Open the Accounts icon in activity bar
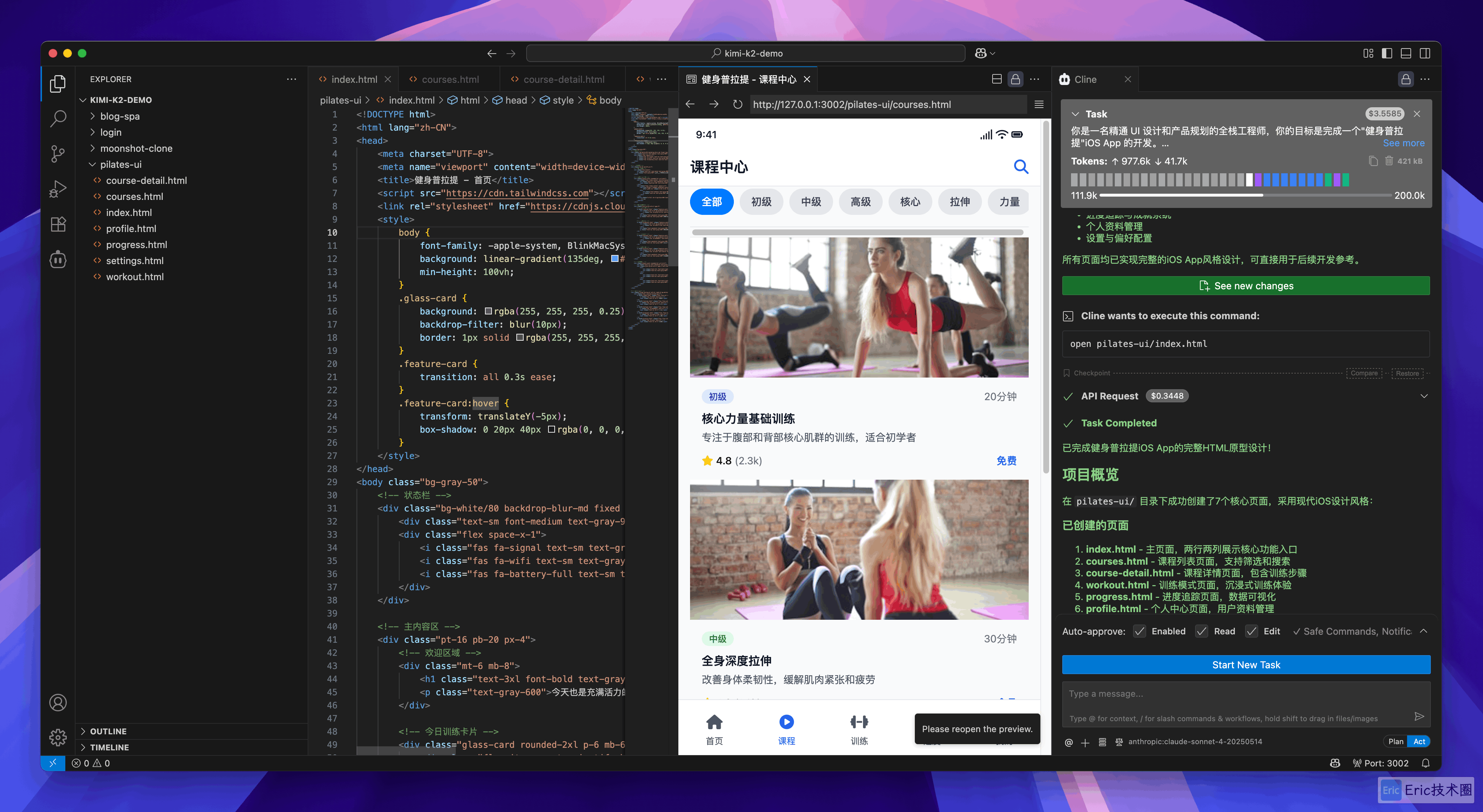Image resolution: width=1483 pixels, height=812 pixels. click(x=58, y=703)
